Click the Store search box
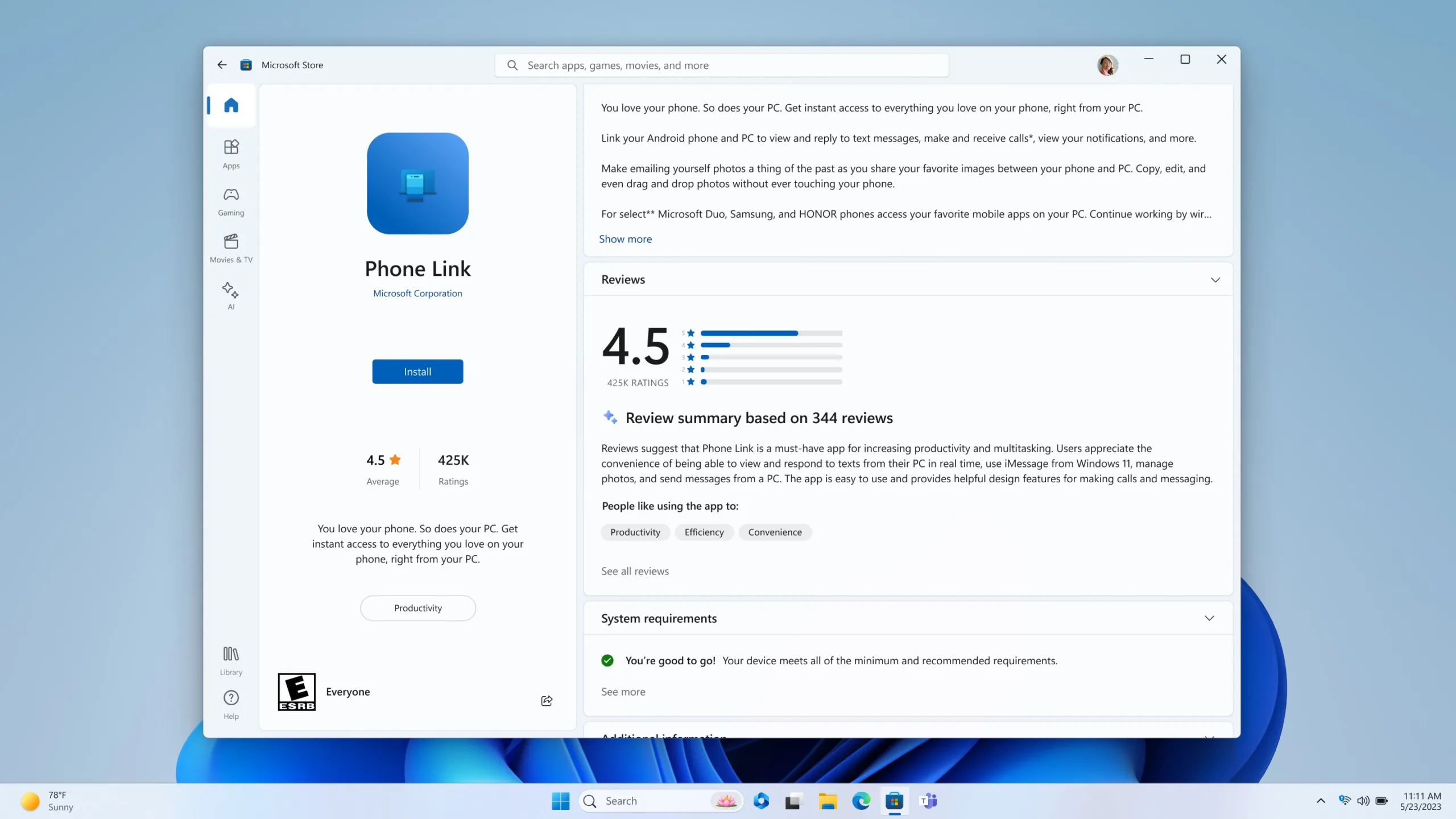 722,65
